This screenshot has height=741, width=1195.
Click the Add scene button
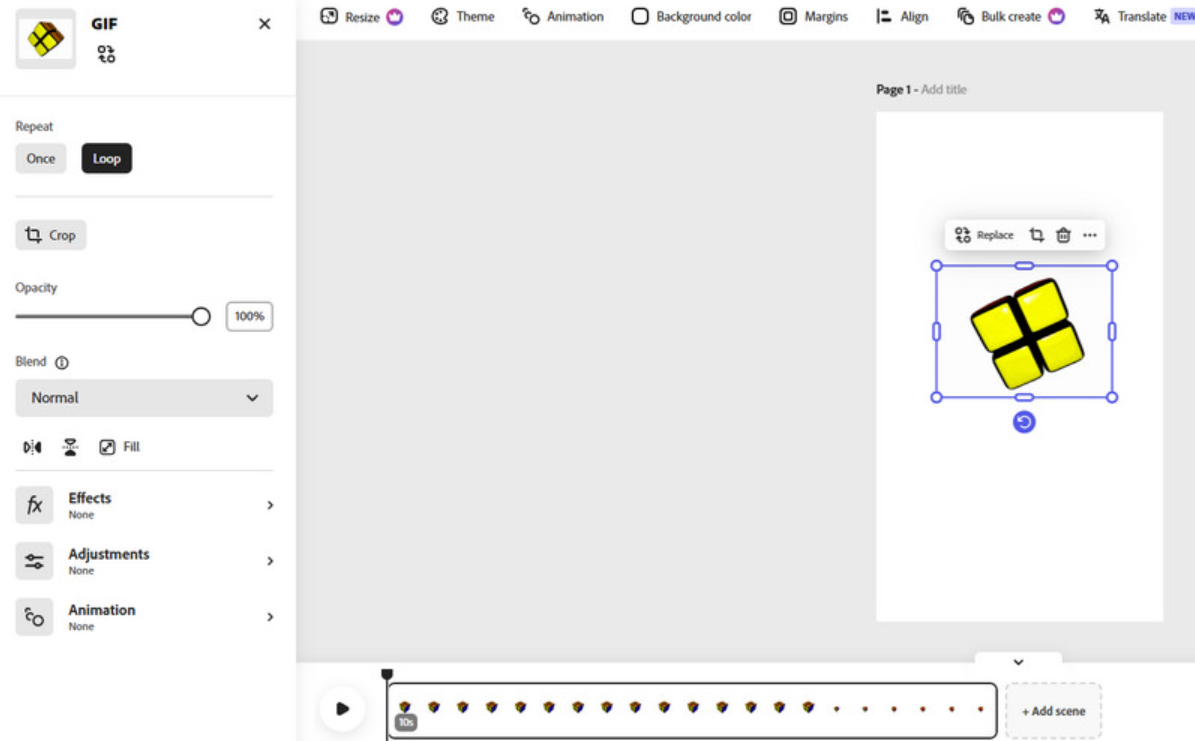pyautogui.click(x=1053, y=711)
